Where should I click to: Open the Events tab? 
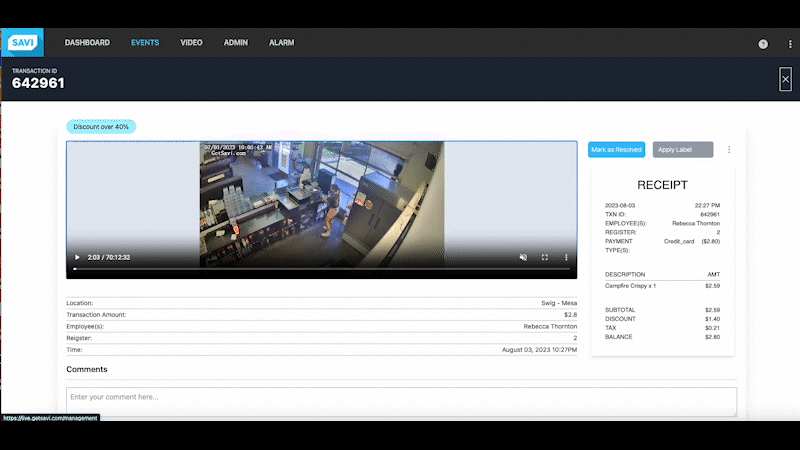click(x=145, y=43)
